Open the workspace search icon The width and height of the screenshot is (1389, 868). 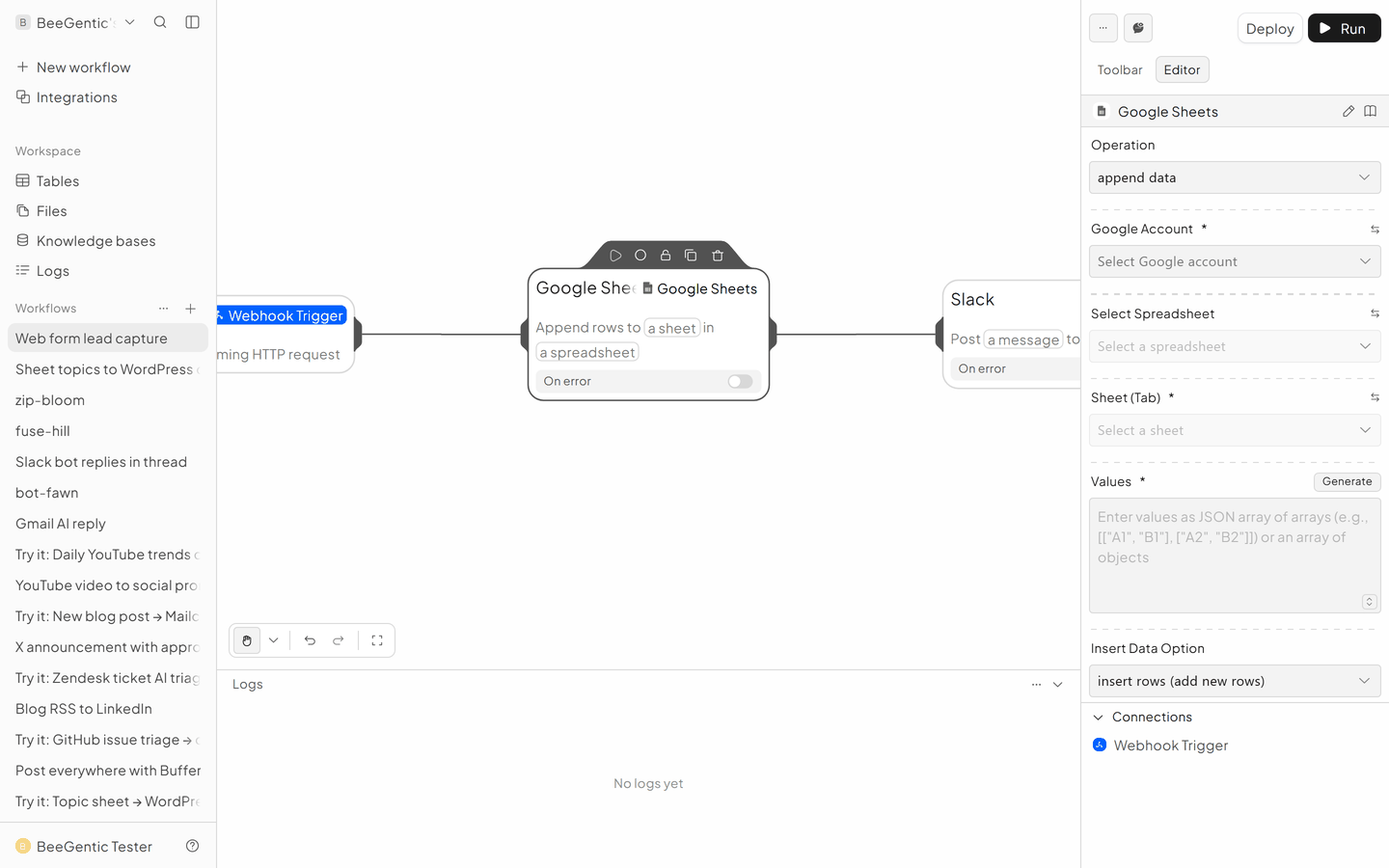160,22
